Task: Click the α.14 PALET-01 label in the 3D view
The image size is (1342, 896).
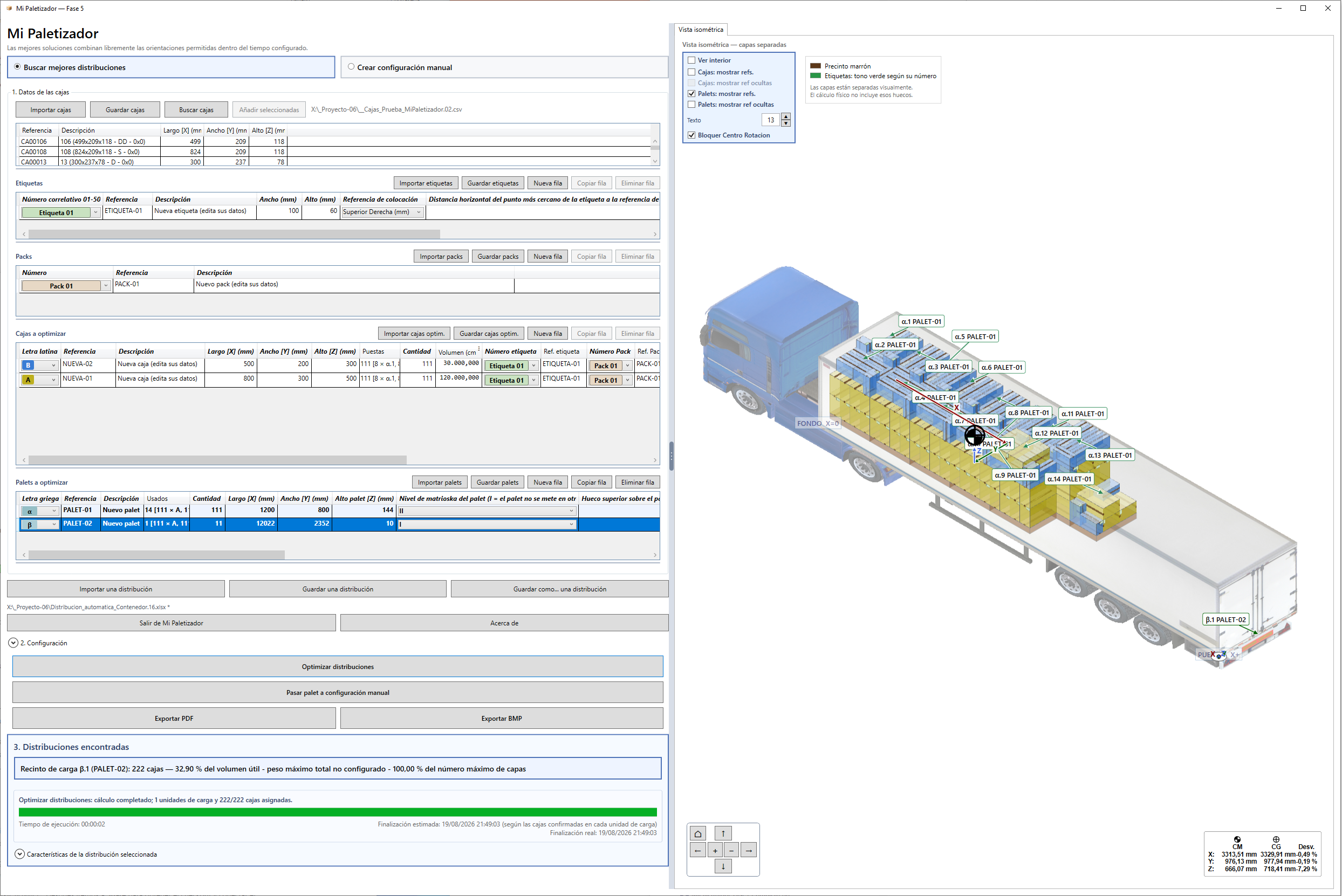Action: (1070, 479)
